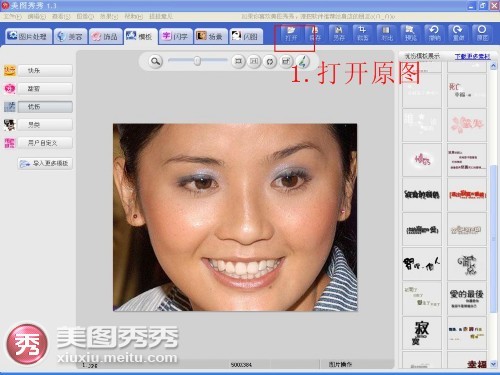Click the 打开 (Open) toolbar icon
Viewport: 500px width, 375px height.
[x=291, y=34]
